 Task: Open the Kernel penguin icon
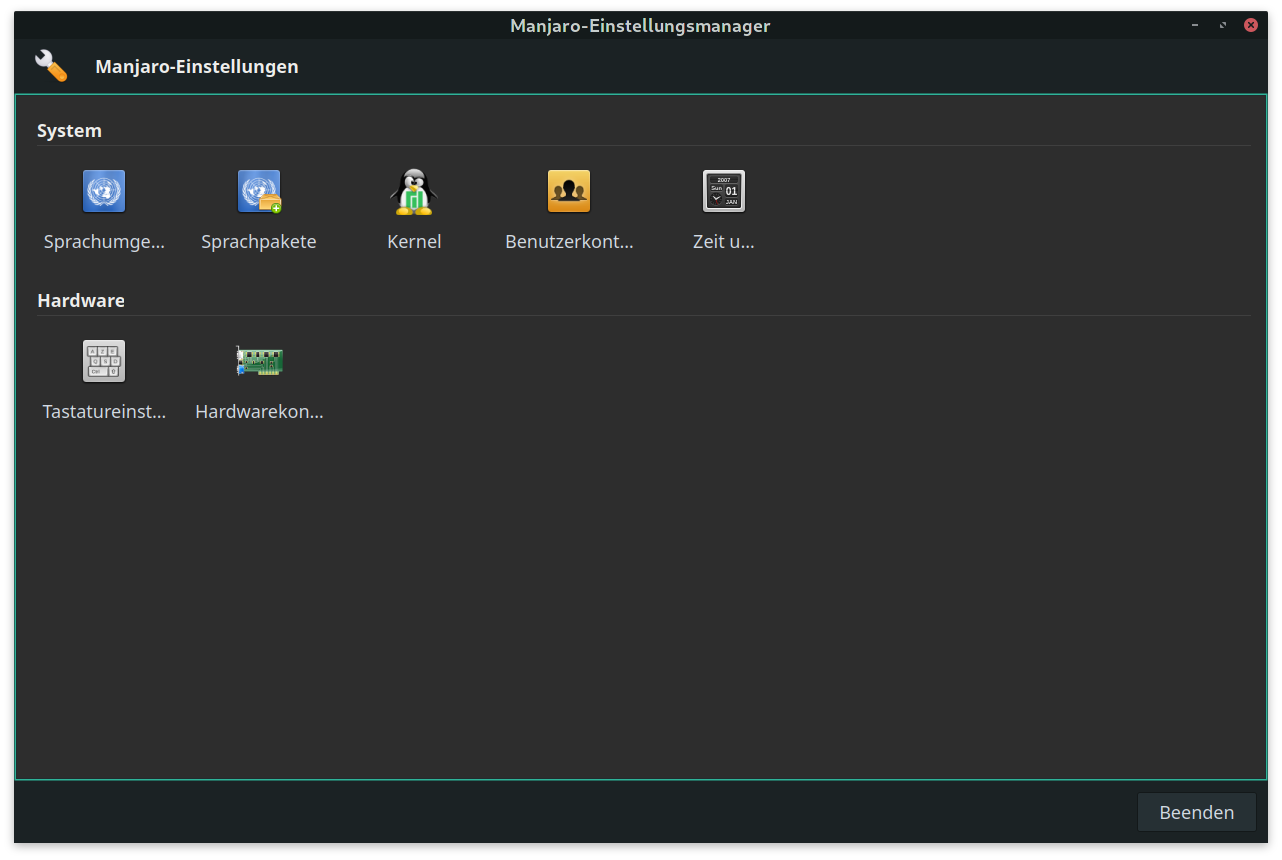414,191
